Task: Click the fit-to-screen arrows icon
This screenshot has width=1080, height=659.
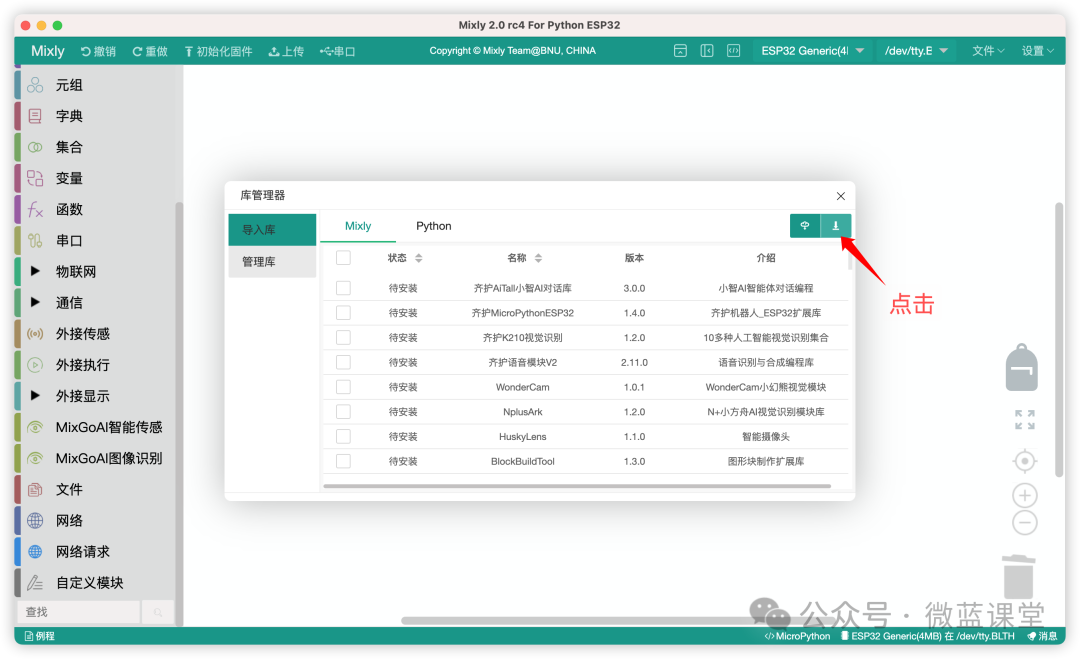Action: point(1025,419)
